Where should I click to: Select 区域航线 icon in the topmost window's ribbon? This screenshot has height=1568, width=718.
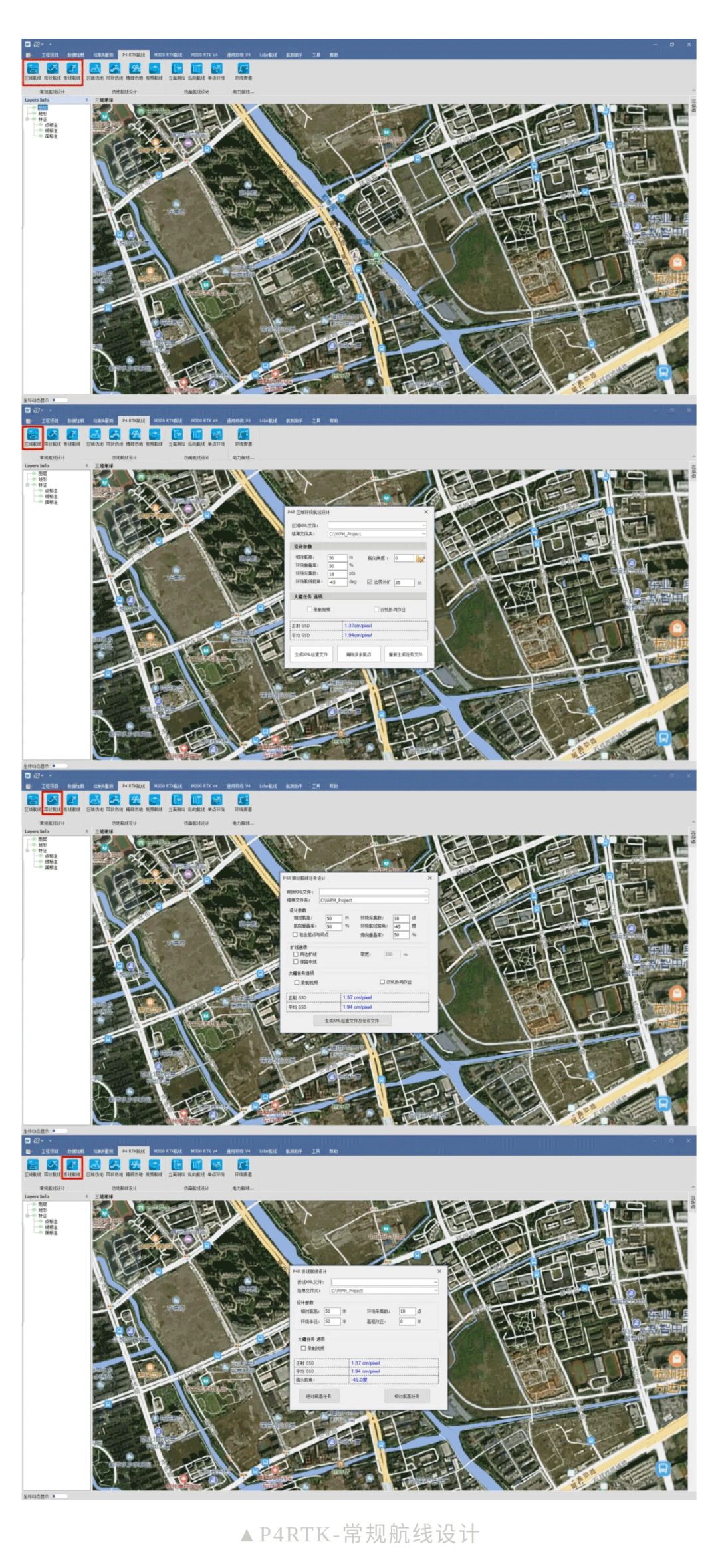[33, 71]
